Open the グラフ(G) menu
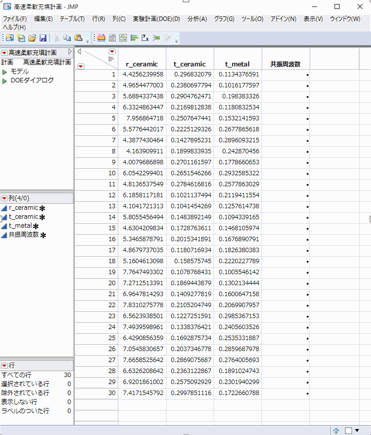 pos(224,19)
